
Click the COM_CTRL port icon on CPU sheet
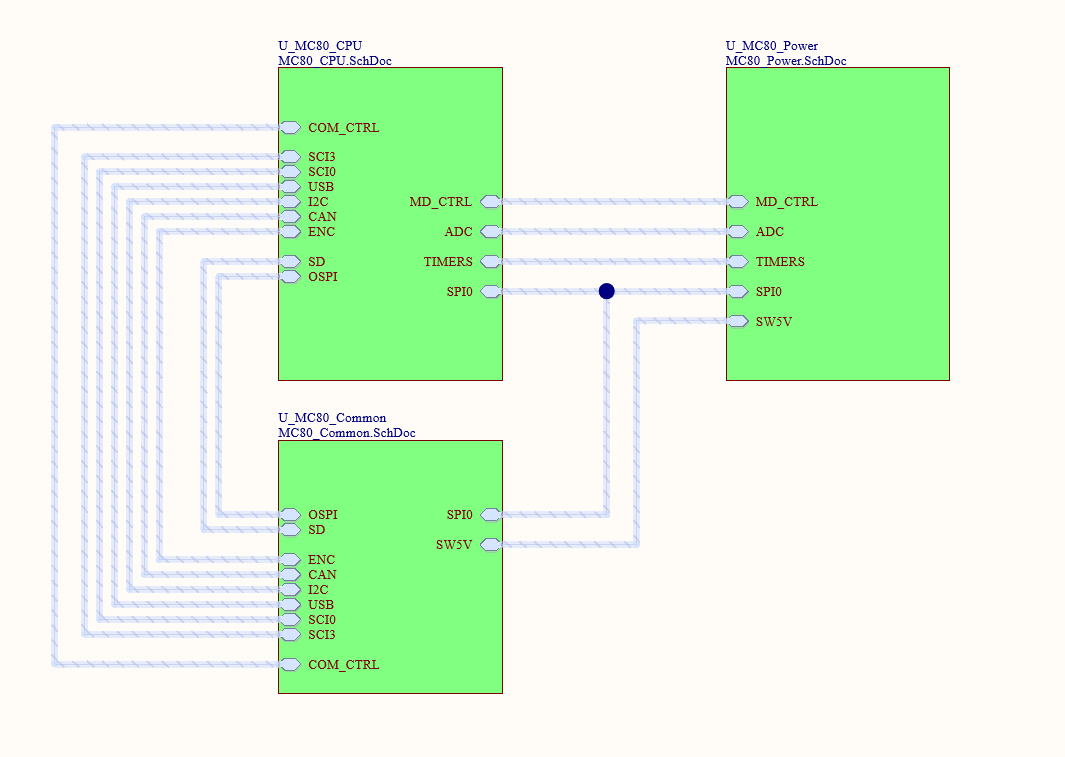(x=290, y=128)
